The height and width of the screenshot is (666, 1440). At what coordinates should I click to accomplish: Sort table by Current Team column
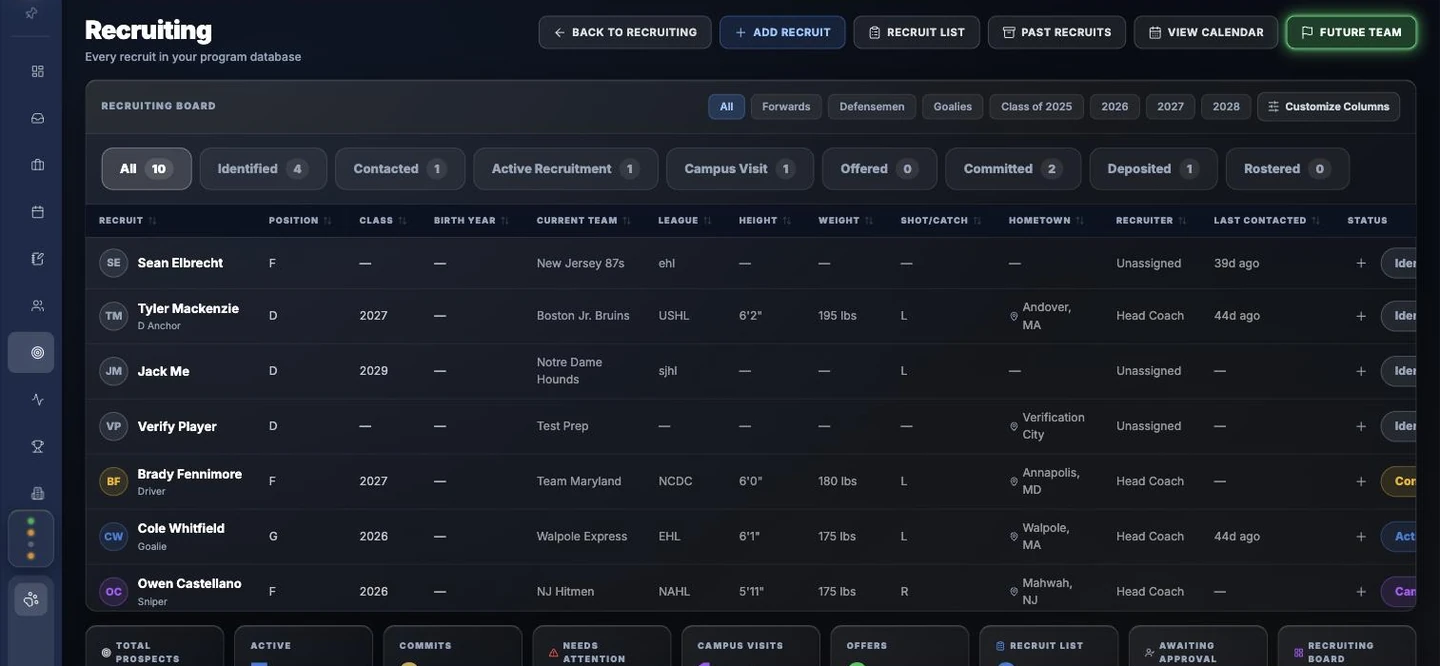[584, 220]
